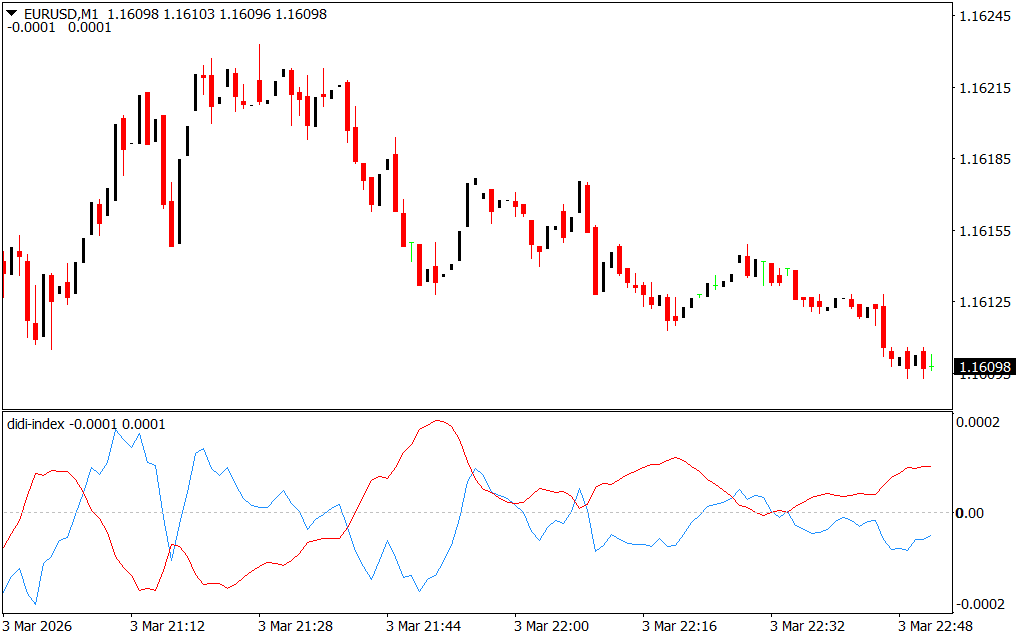Screen dimensions: 1024x640
Task: Click the 3 Mar 22:16 time marker
Action: pyautogui.click(x=679, y=626)
